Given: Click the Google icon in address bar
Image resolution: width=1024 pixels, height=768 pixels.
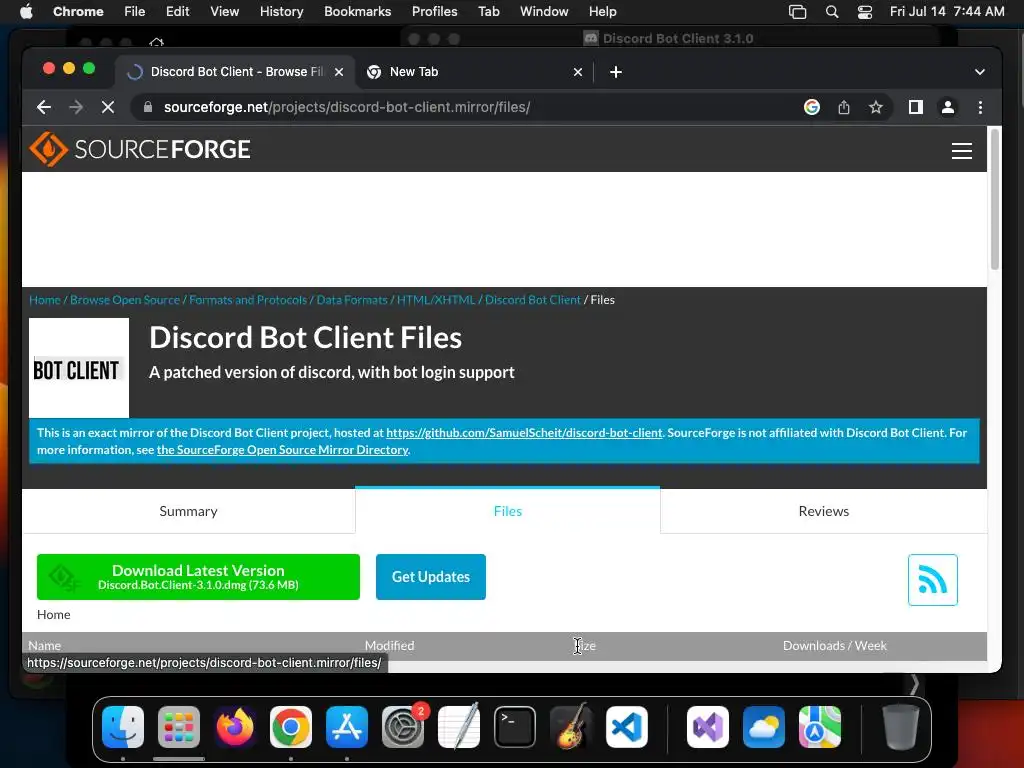Looking at the screenshot, I should pyautogui.click(x=812, y=107).
